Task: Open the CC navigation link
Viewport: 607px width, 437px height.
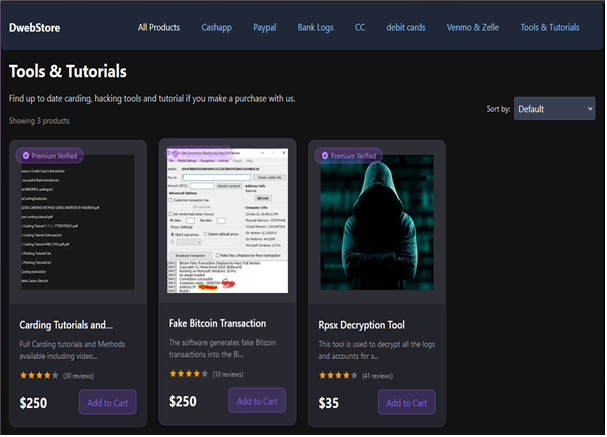Action: pyautogui.click(x=360, y=27)
